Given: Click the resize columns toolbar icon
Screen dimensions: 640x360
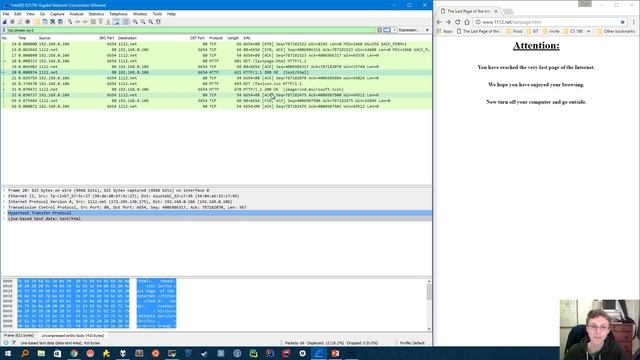Looking at the screenshot, I should [x=158, y=22].
